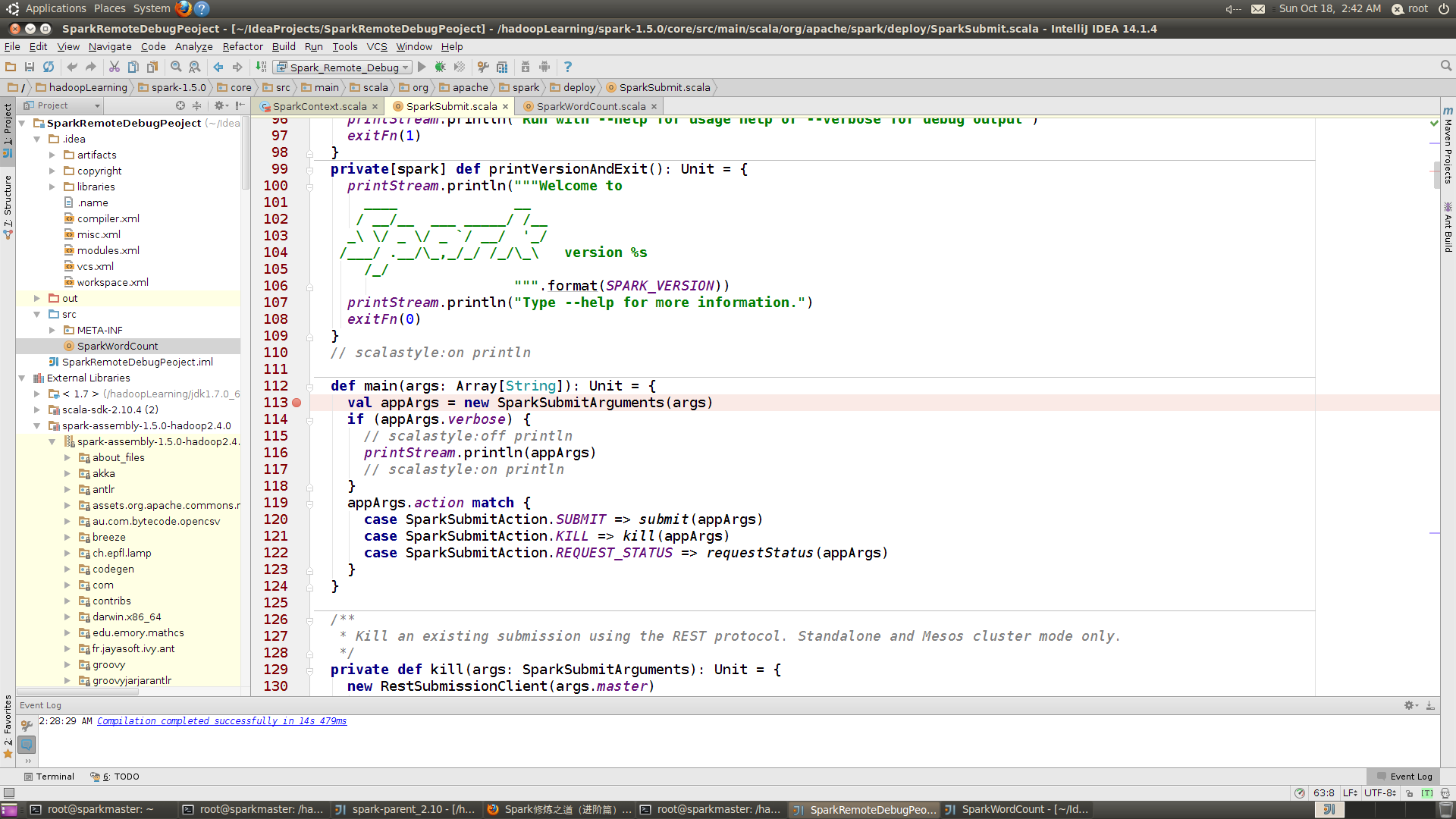The width and height of the screenshot is (1456, 819).
Task: Run with coverage icon in toolbar
Action: click(460, 67)
